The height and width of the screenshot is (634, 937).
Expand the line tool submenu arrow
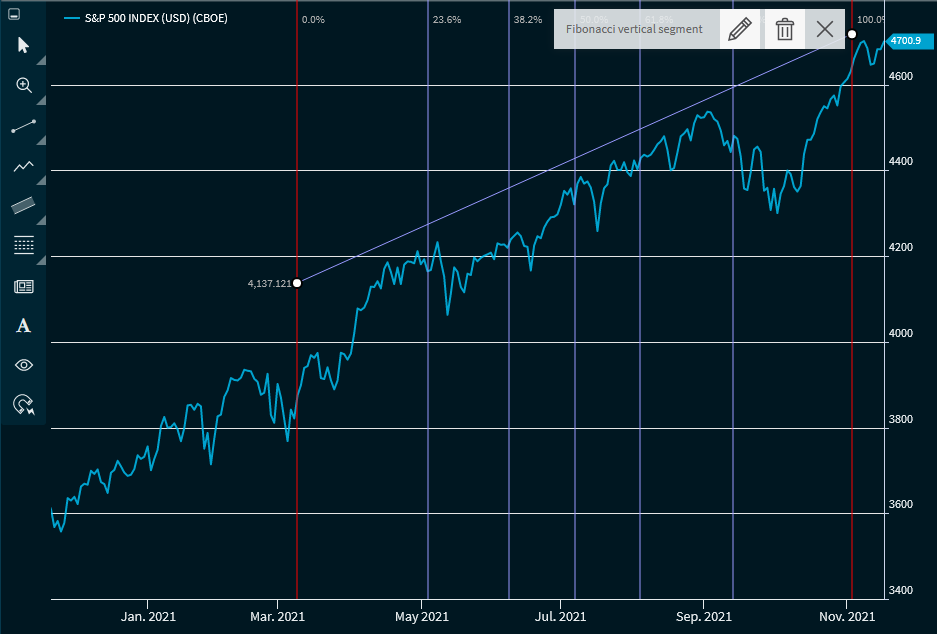41,141
